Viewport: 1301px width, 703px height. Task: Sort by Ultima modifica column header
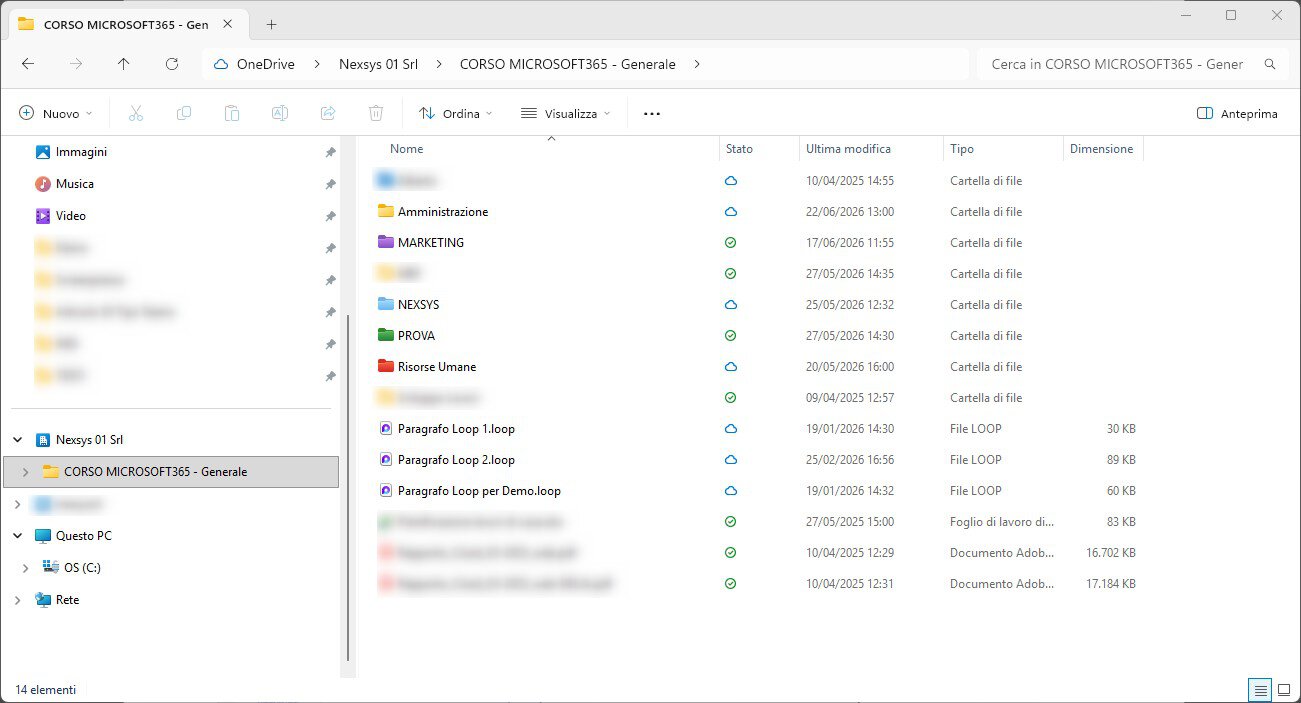(x=848, y=149)
